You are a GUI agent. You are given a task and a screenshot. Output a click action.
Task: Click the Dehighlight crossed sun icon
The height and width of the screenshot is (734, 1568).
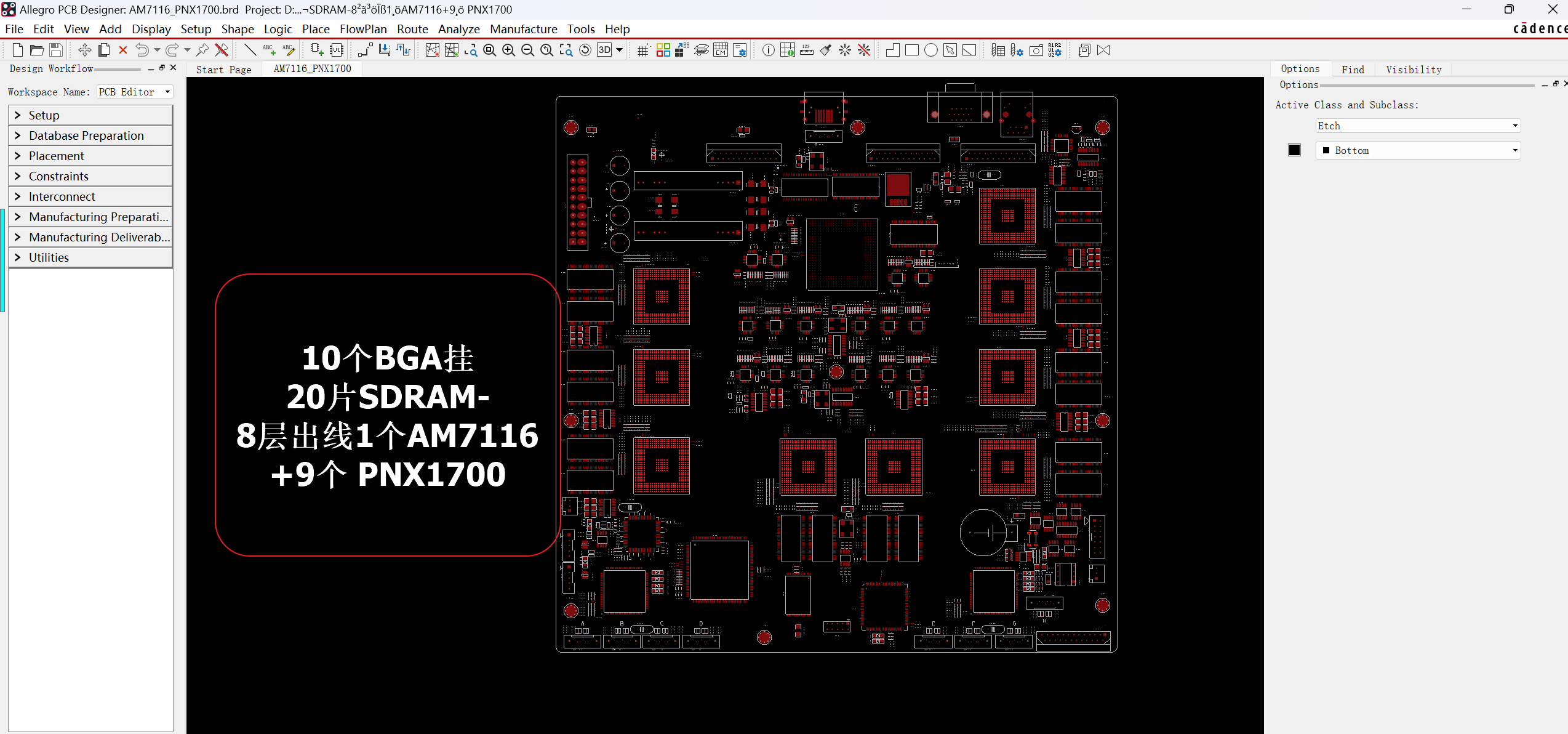(x=864, y=50)
